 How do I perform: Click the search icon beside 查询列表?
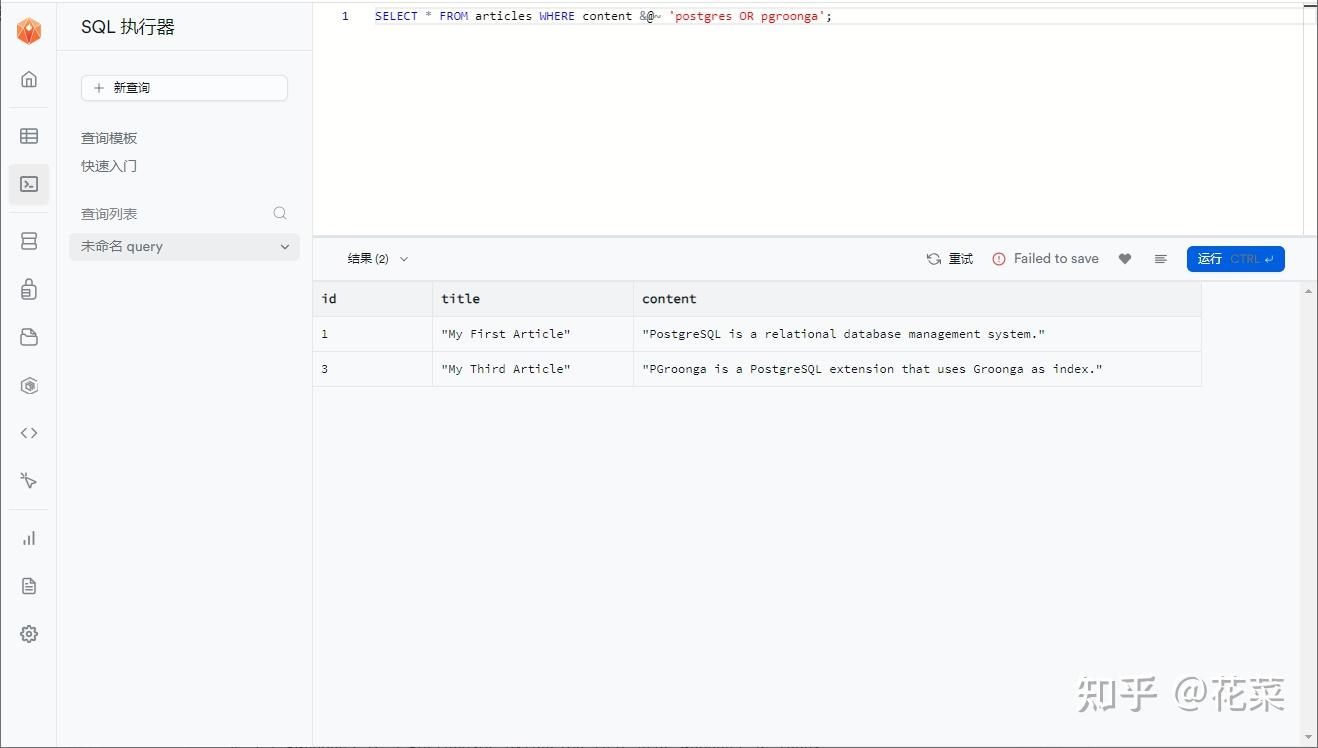coord(280,213)
